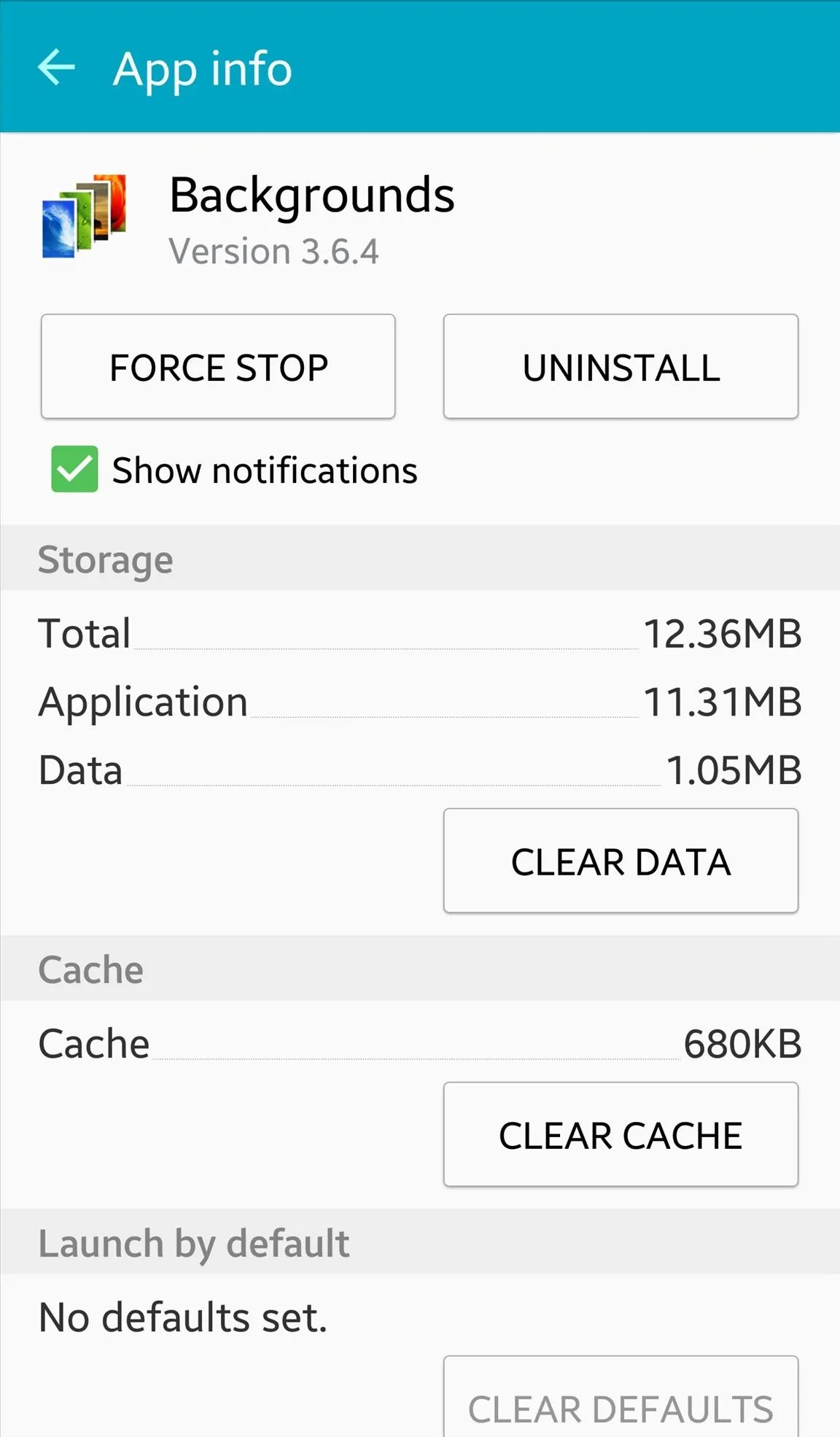Select the Backgrounds app name
This screenshot has width=840, height=1437.
click(x=312, y=195)
